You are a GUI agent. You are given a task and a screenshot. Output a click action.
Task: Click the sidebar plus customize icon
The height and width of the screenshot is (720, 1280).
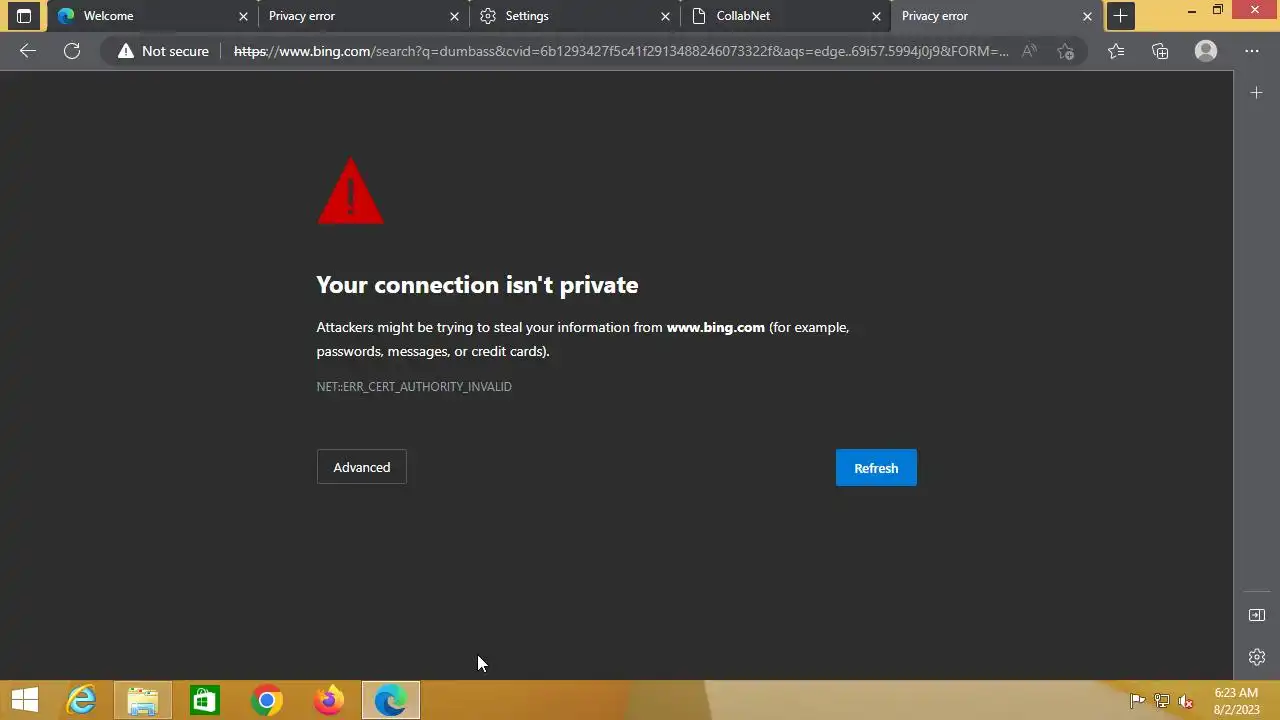pyautogui.click(x=1257, y=92)
